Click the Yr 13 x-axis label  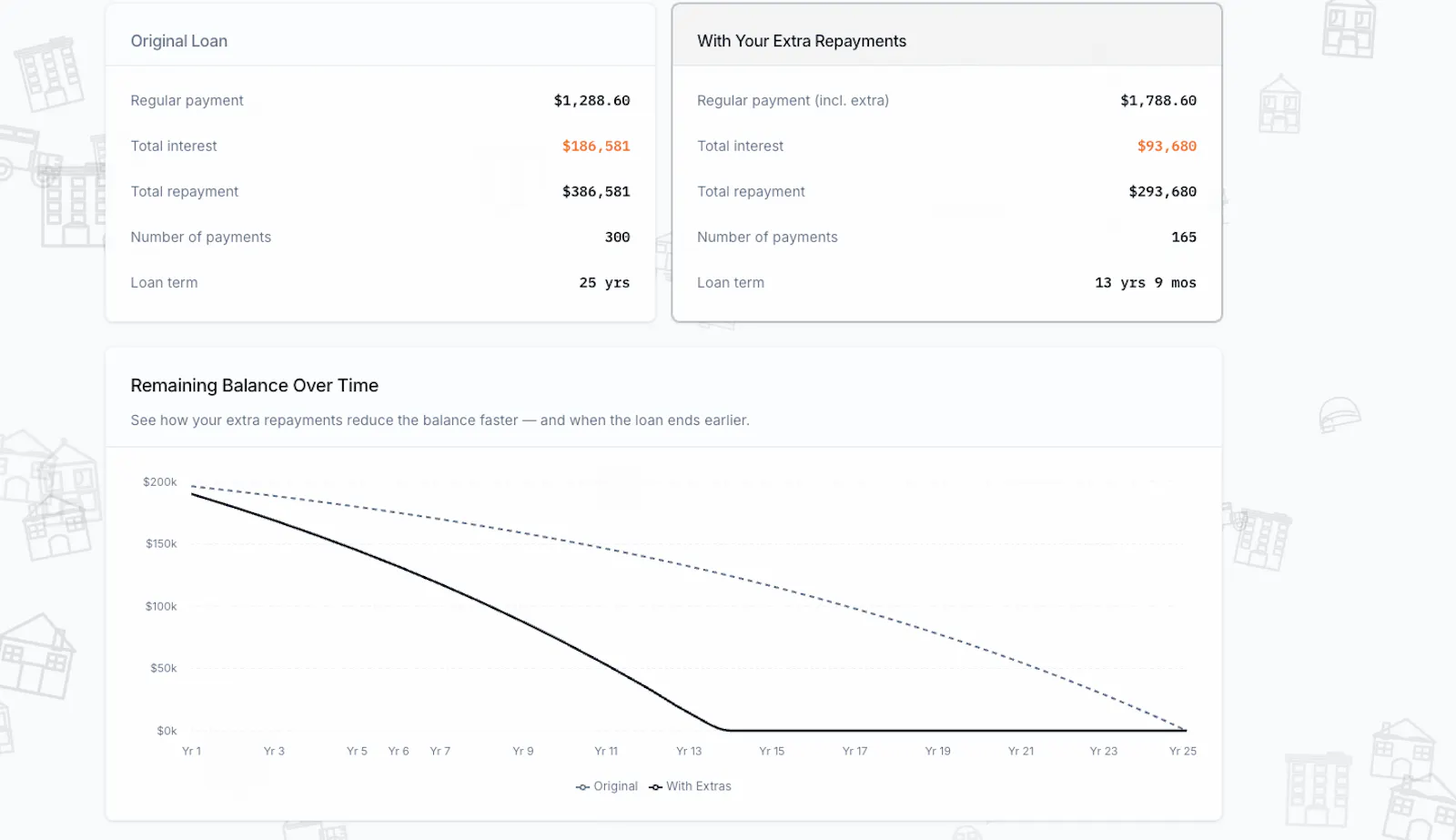(689, 751)
